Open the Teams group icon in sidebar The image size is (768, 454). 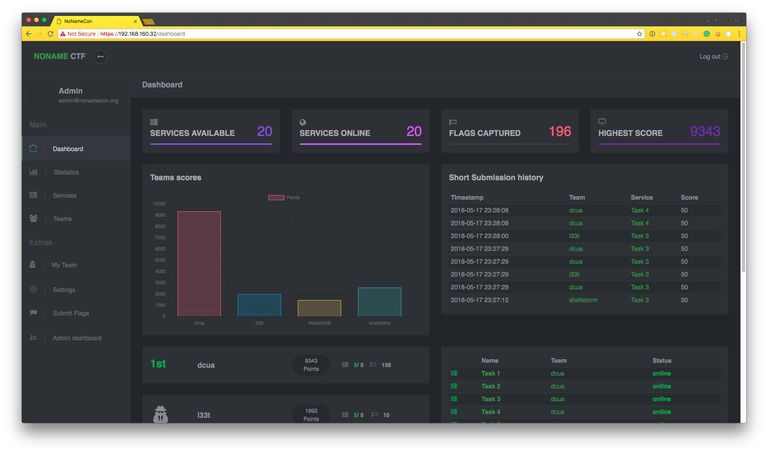click(x=33, y=218)
